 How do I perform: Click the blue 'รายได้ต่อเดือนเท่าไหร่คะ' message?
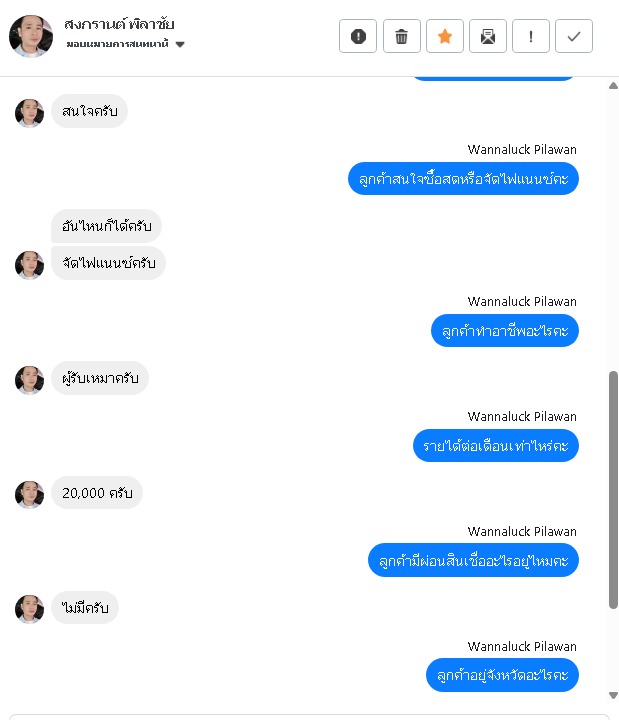pos(496,446)
